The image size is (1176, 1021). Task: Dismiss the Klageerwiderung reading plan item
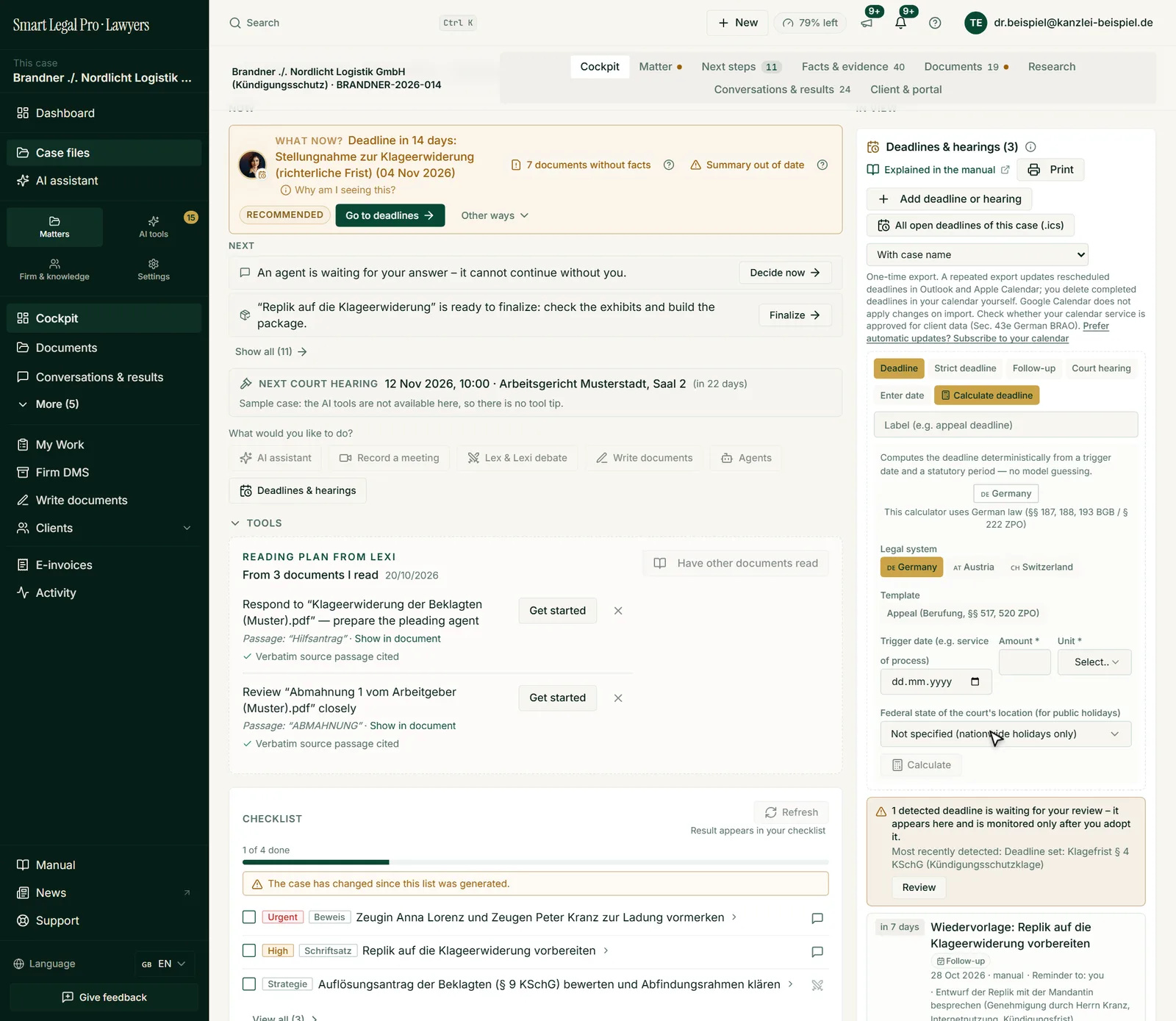pyautogui.click(x=618, y=611)
